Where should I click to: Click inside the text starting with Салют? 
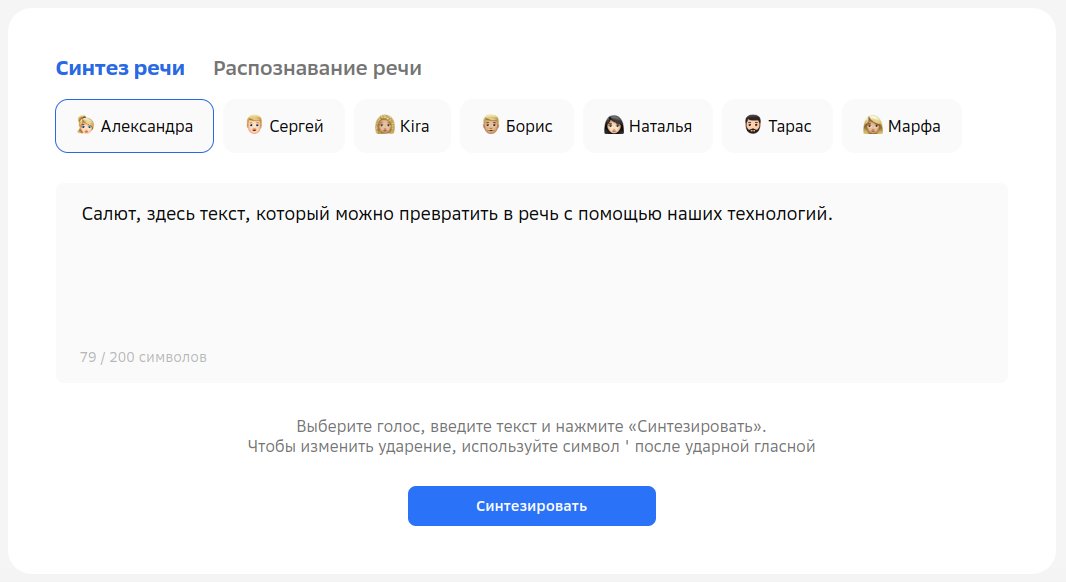pyautogui.click(x=456, y=214)
